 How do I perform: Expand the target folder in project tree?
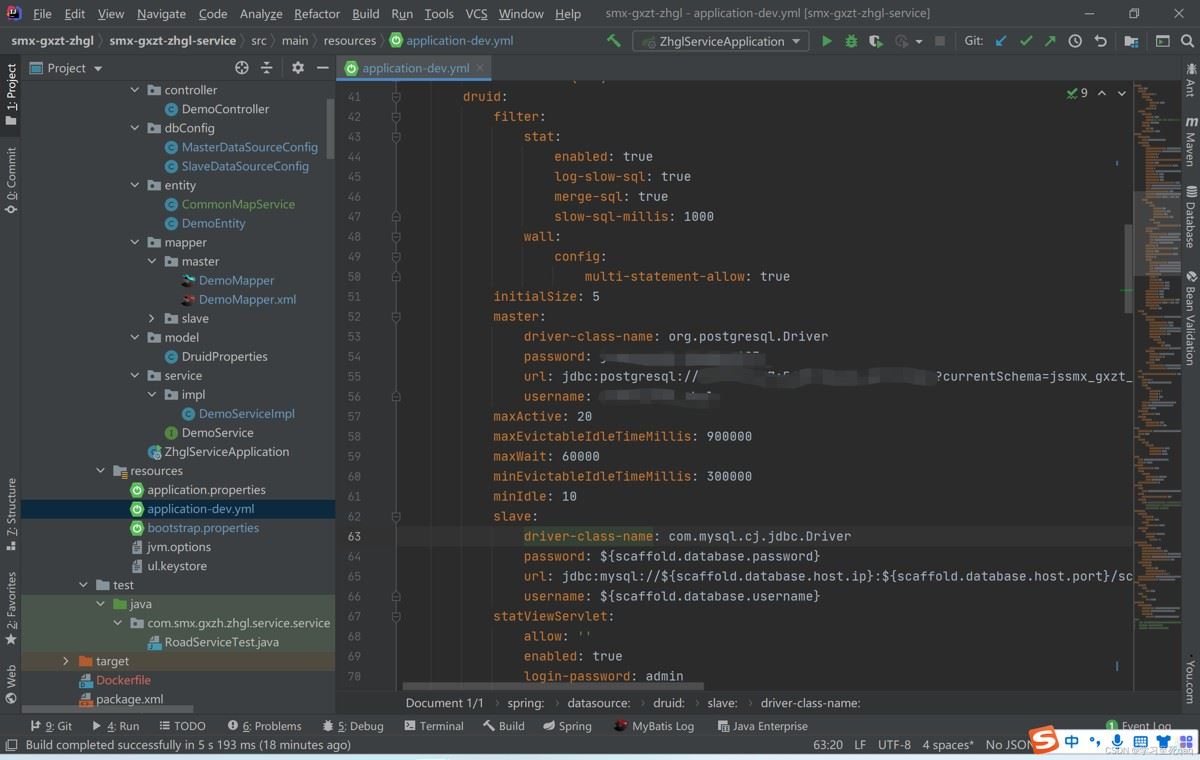(66, 661)
